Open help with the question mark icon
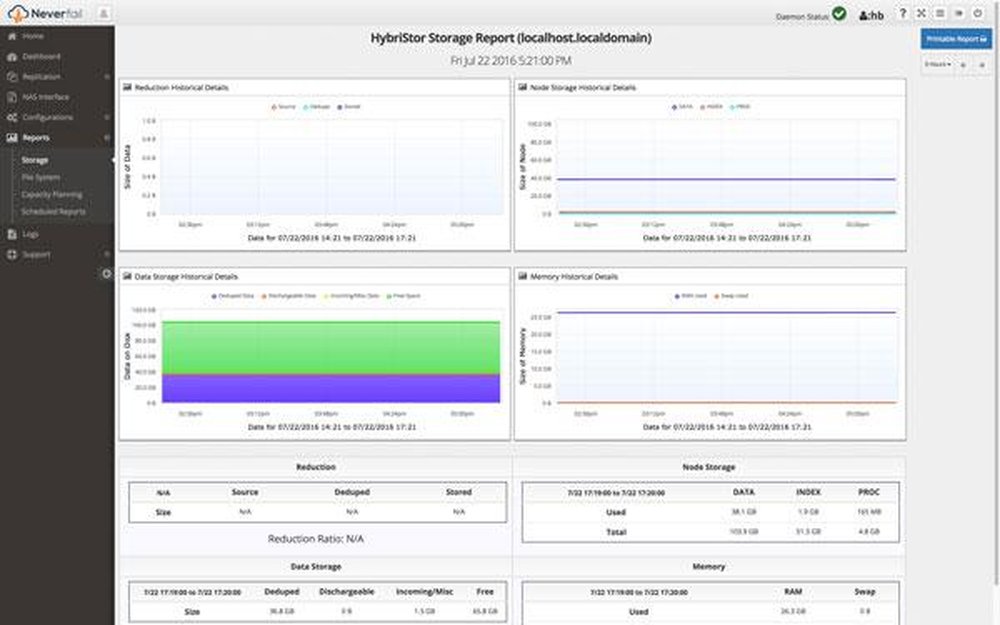The width and height of the screenshot is (1000, 625). (902, 13)
